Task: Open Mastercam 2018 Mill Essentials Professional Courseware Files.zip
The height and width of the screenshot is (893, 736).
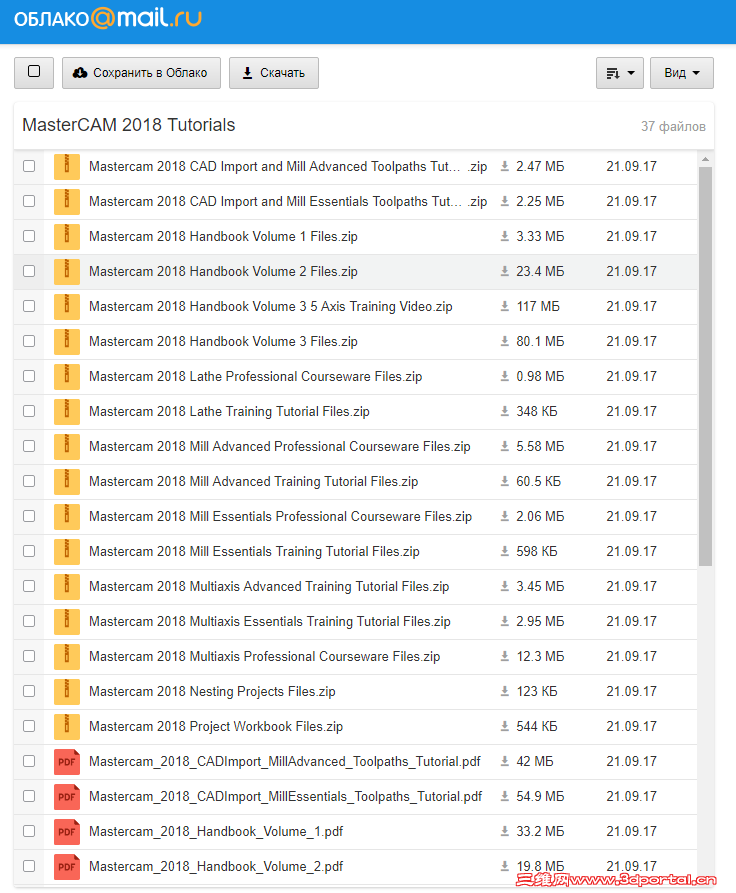Action: click(x=280, y=517)
